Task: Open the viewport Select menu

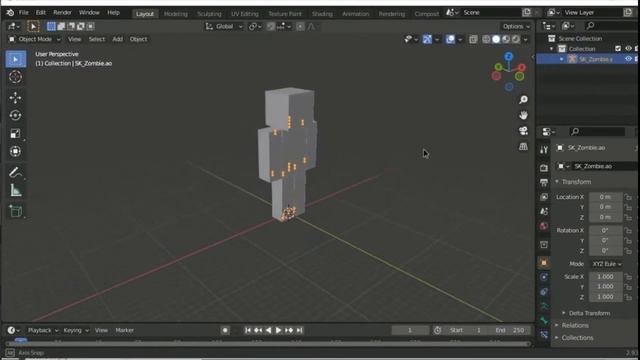Action: click(97, 39)
